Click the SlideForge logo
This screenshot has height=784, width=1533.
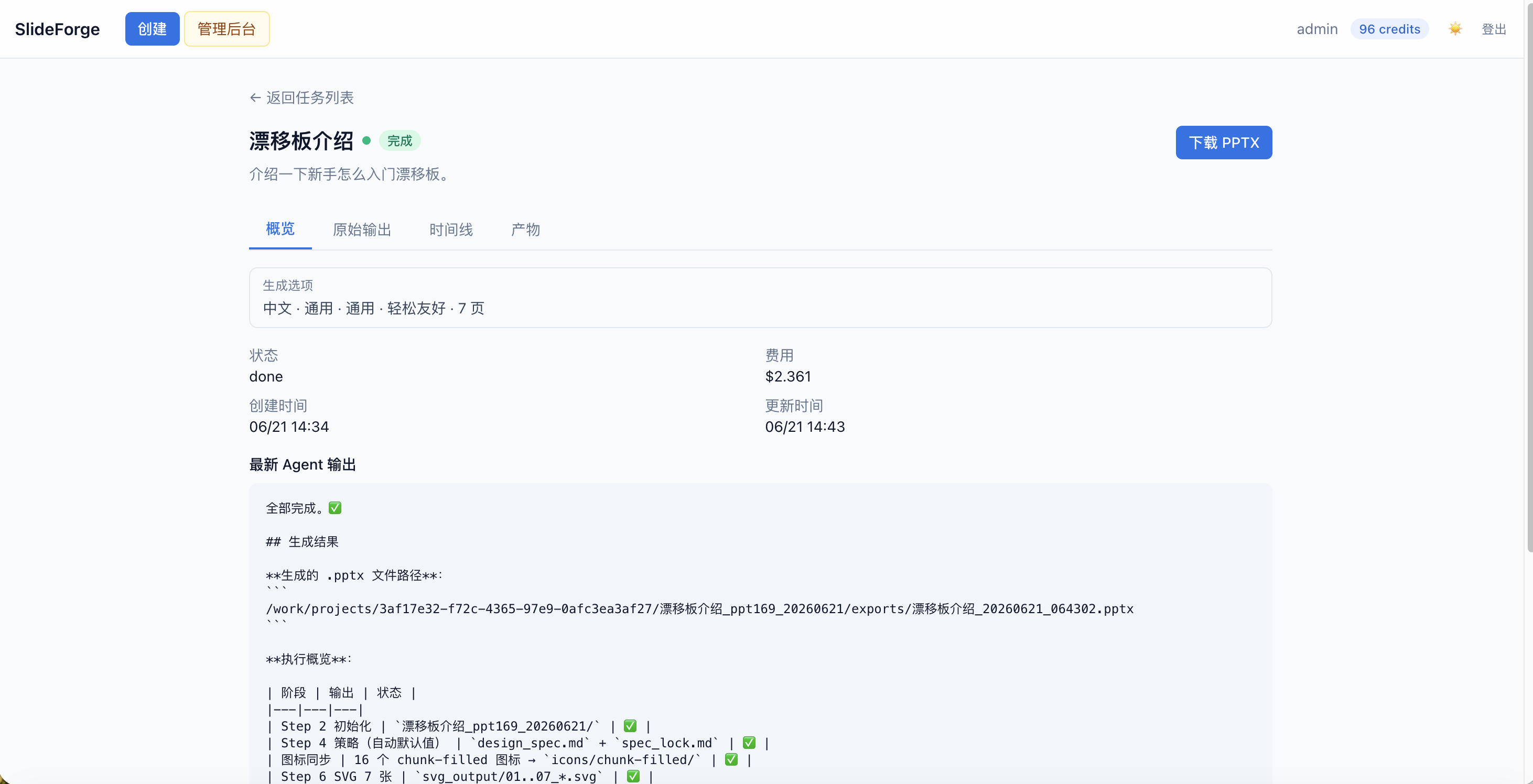[57, 29]
